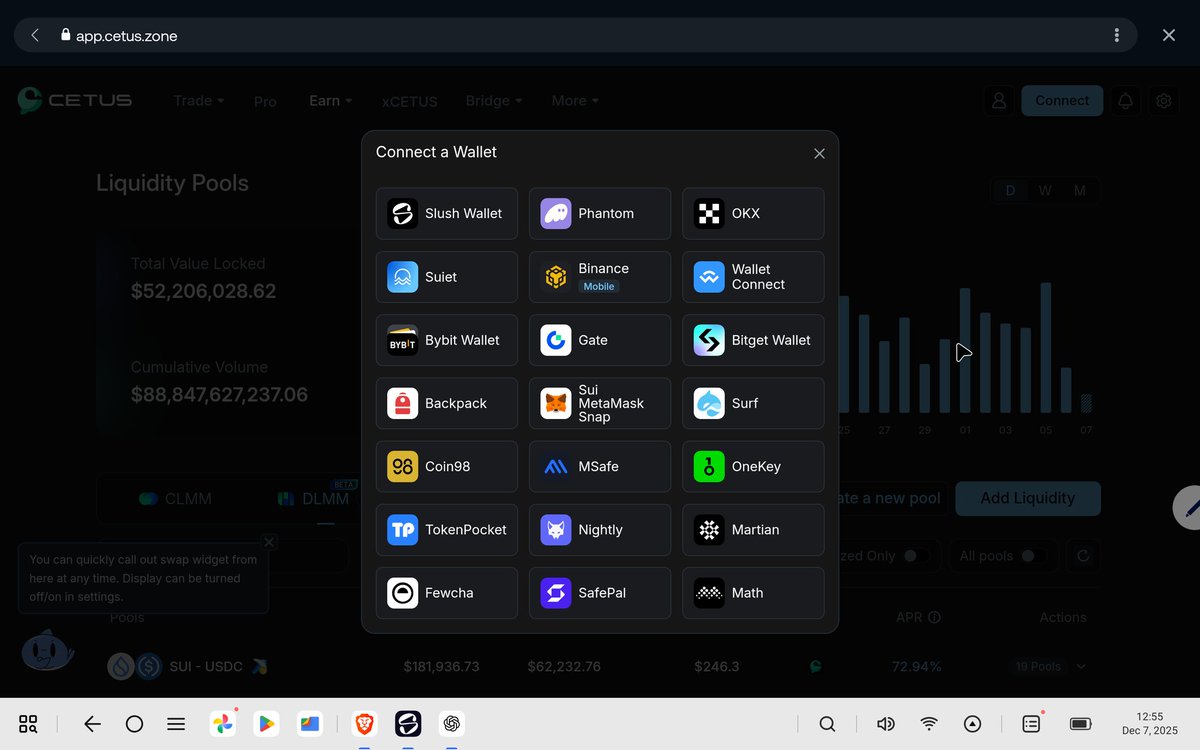
Task: Choose Math wallet
Action: tap(753, 593)
